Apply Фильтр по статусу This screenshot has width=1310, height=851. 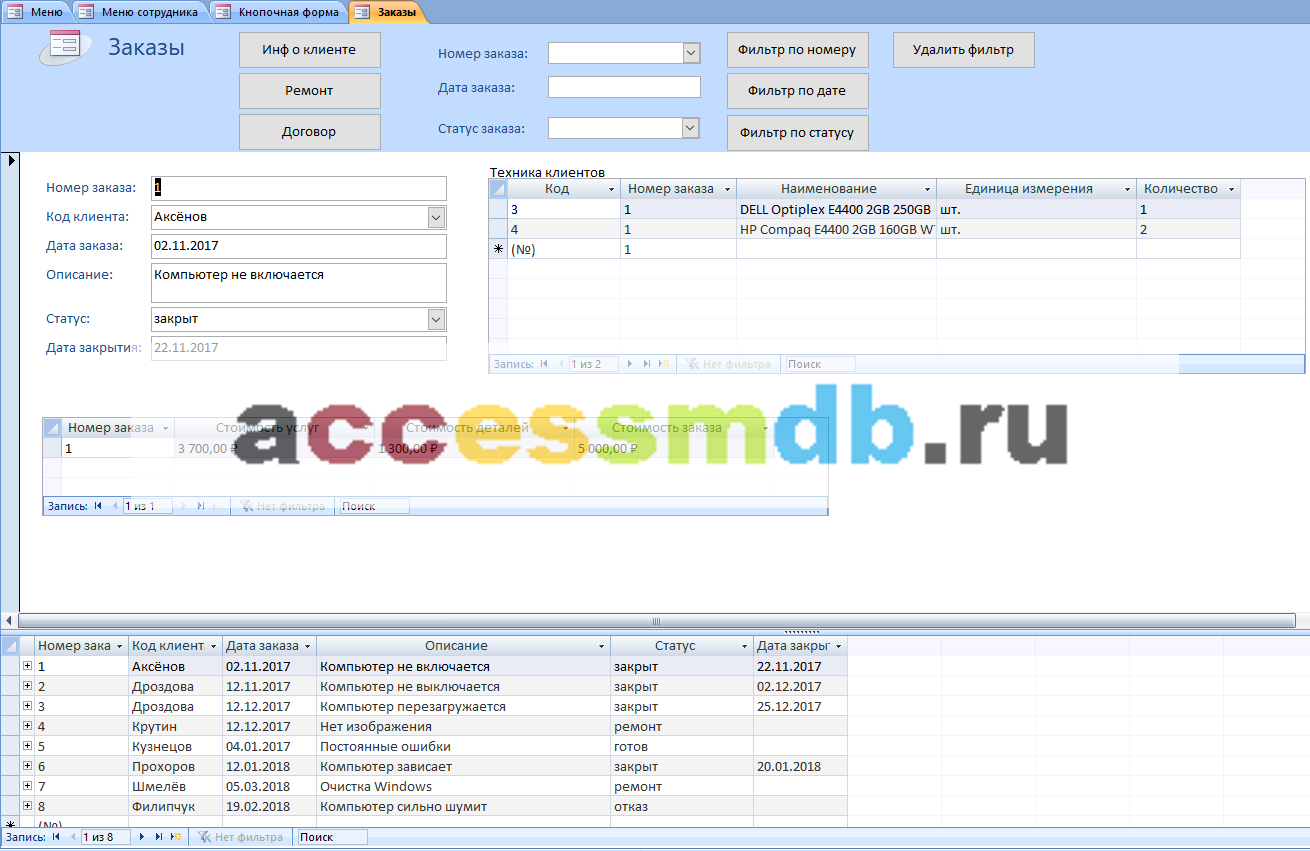coord(798,132)
